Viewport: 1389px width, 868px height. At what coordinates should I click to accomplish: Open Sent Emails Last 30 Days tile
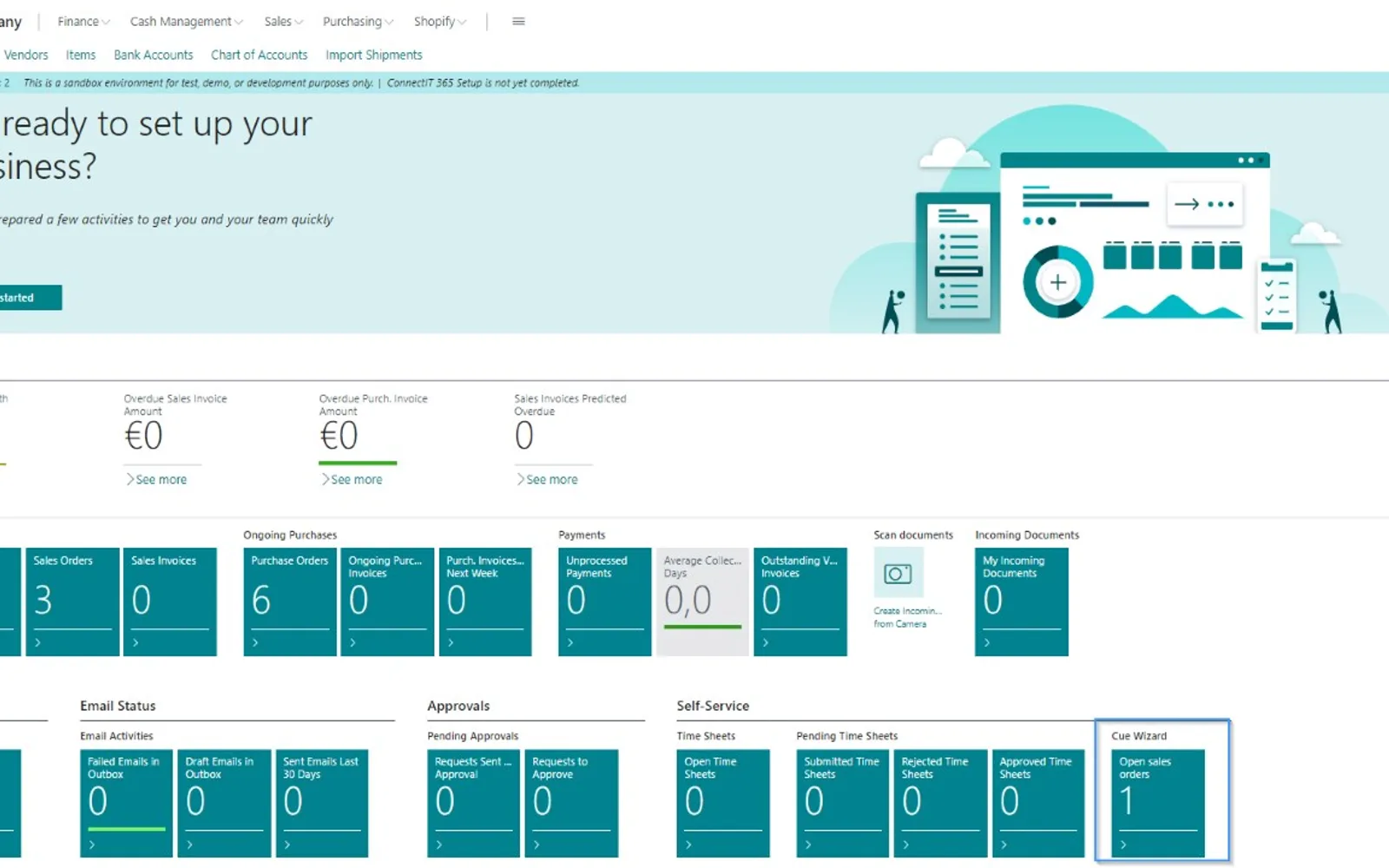322,803
